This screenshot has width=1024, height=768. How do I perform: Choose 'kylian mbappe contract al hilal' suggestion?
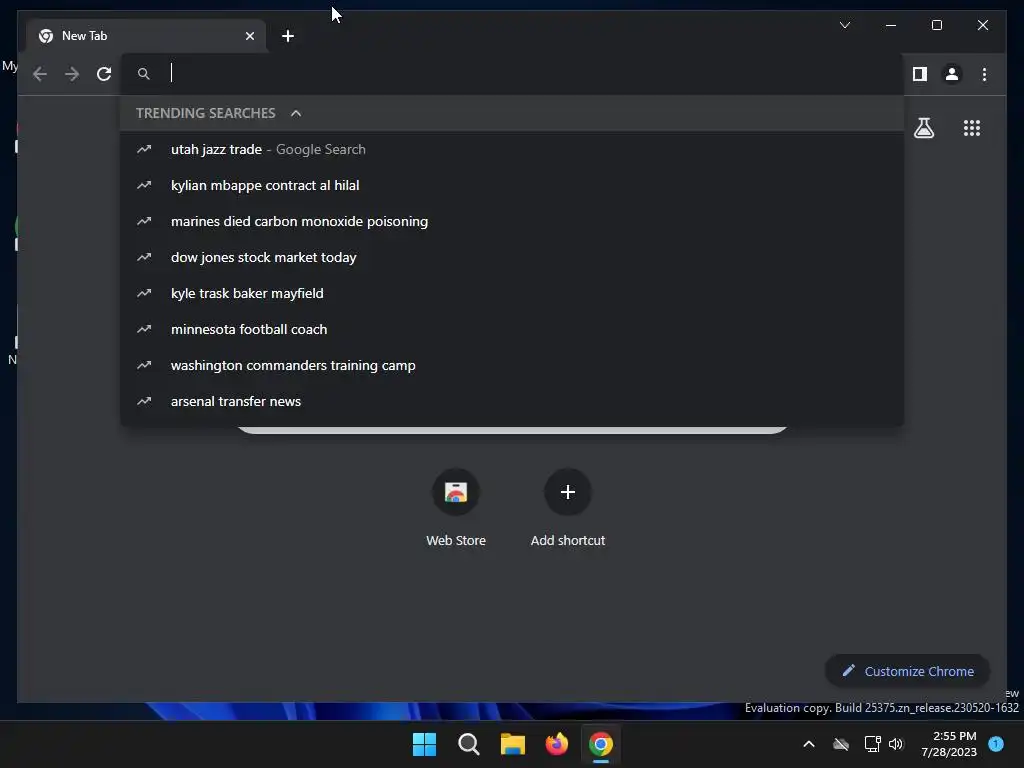513,185
